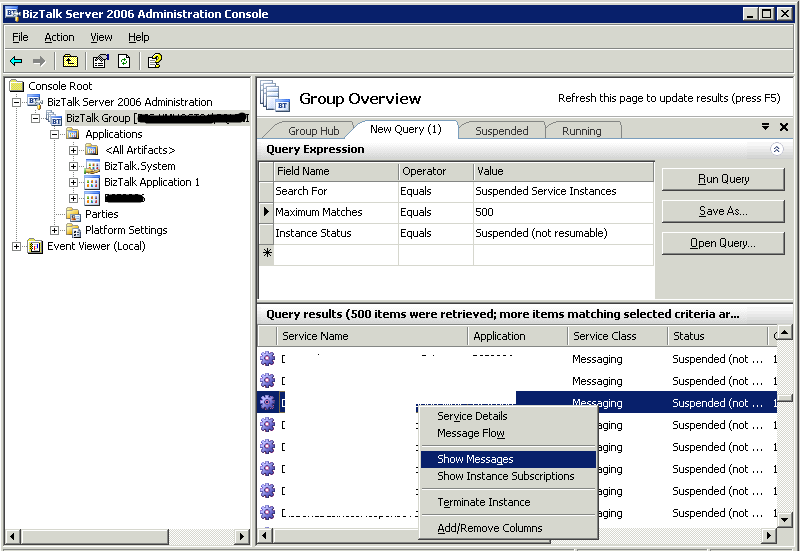This screenshot has height=551, width=800.
Task: Switch to the Group Hub tab
Action: (313, 131)
